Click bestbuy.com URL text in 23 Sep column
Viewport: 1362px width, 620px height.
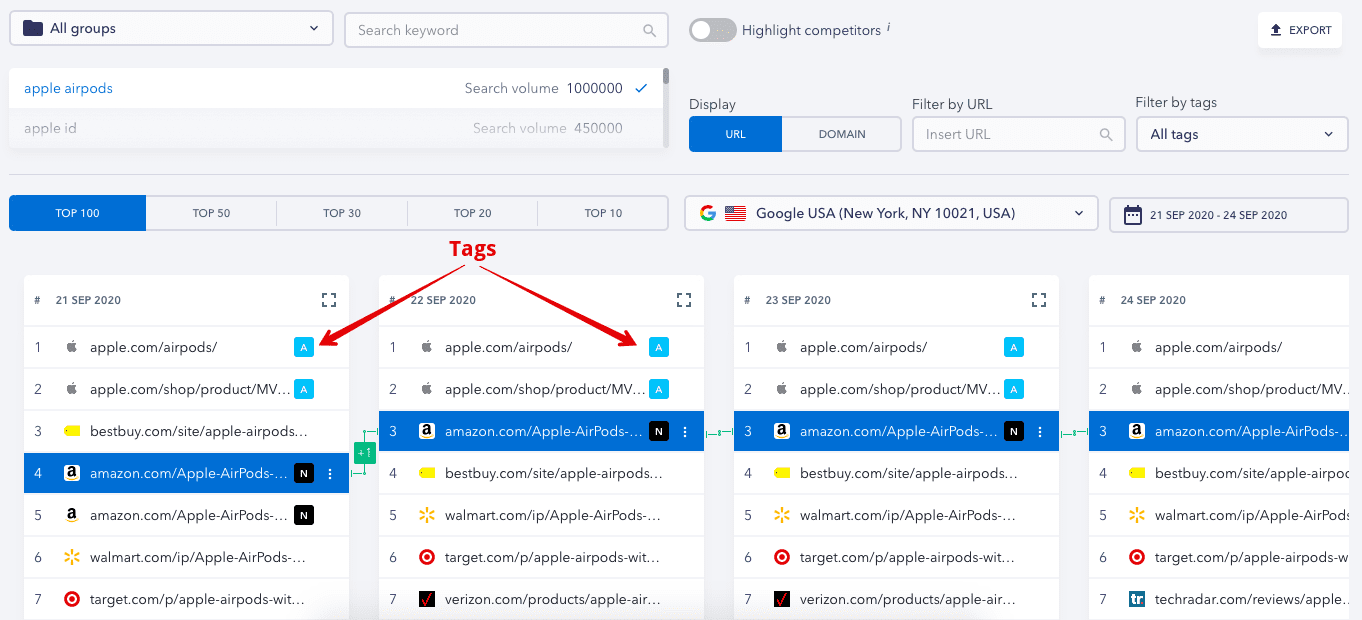tap(908, 473)
